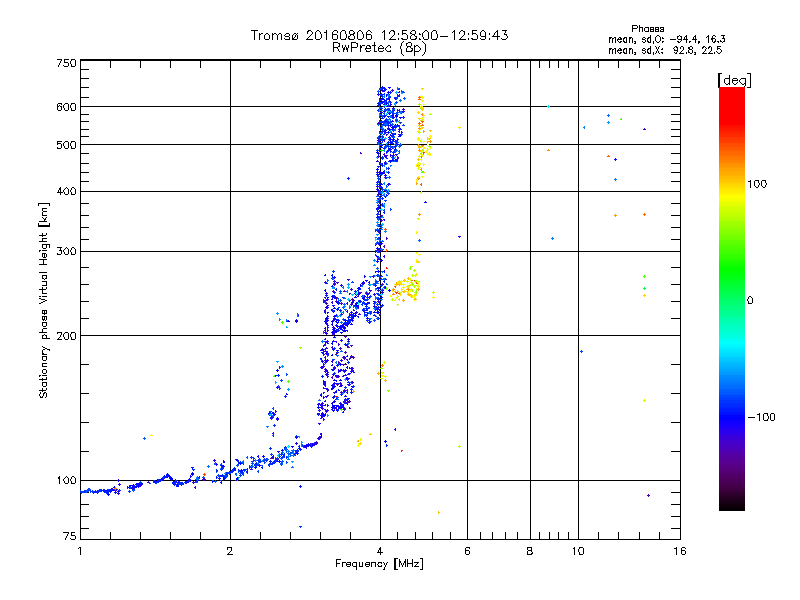Click the x-axis tick label '10'
Image resolution: width=800 pixels, height=600 pixels.
point(578,551)
